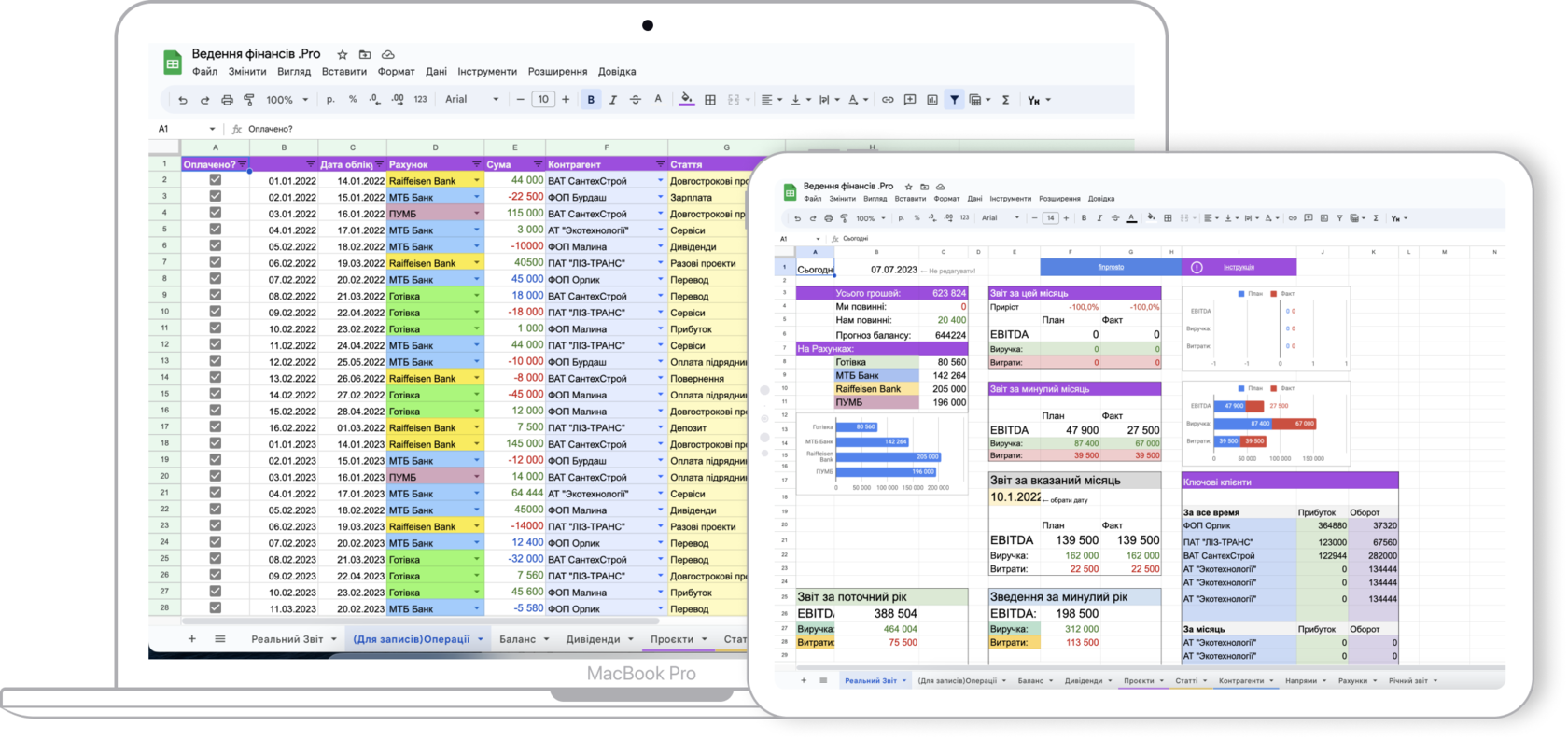This screenshot has width=1568, height=740.
Task: Open Файл menu in laptop window
Action: pyautogui.click(x=204, y=72)
